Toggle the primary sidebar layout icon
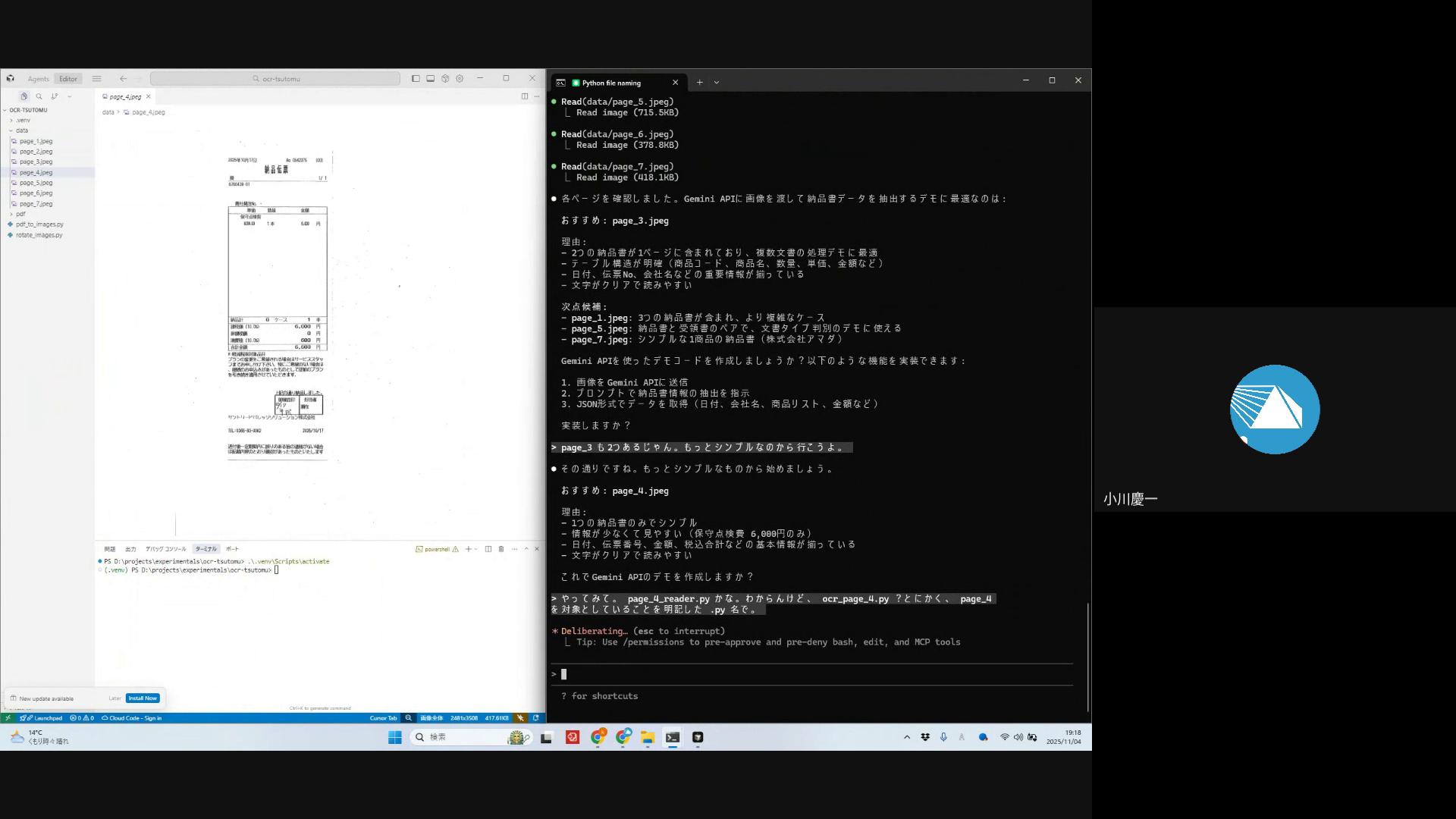The width and height of the screenshot is (1456, 819). click(x=416, y=78)
